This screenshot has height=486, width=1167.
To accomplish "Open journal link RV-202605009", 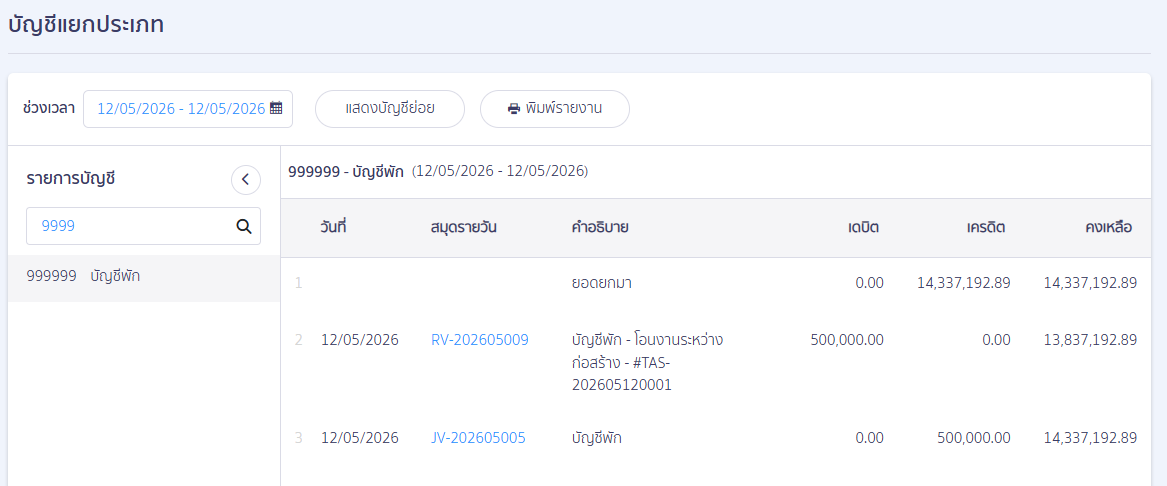I will point(479,340).
